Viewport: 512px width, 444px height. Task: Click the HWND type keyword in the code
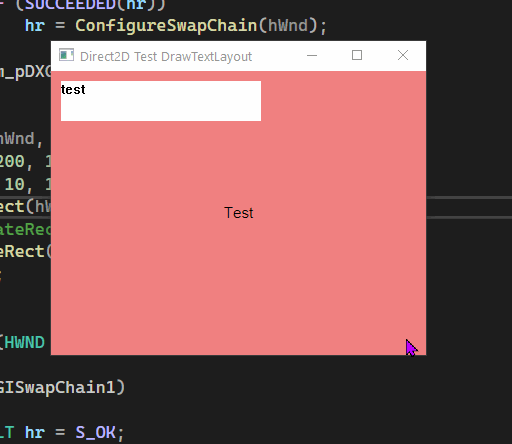tap(24, 343)
